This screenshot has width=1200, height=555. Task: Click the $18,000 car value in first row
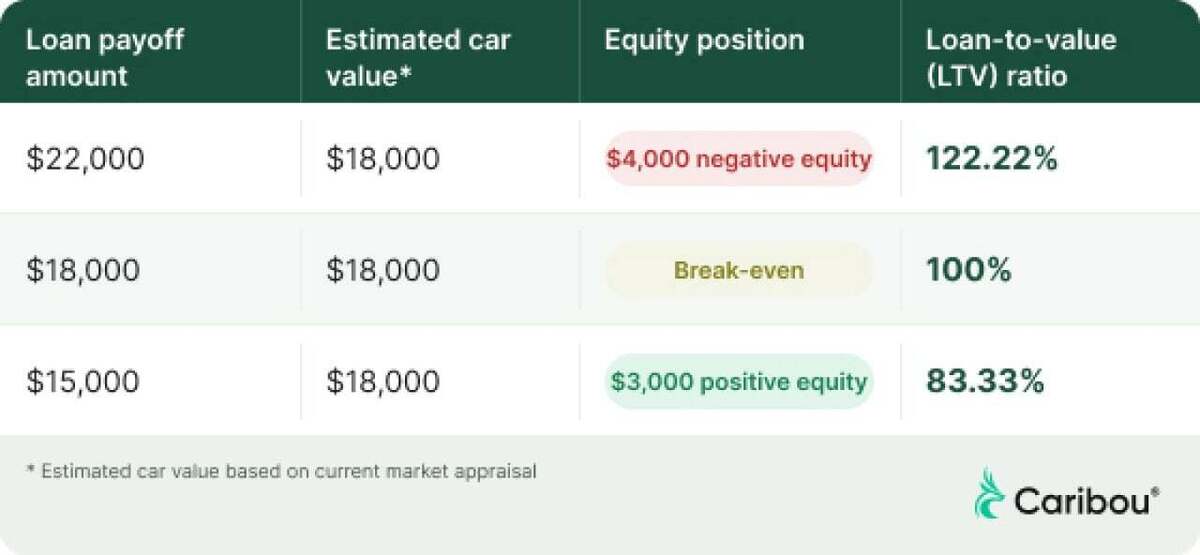tap(383, 159)
